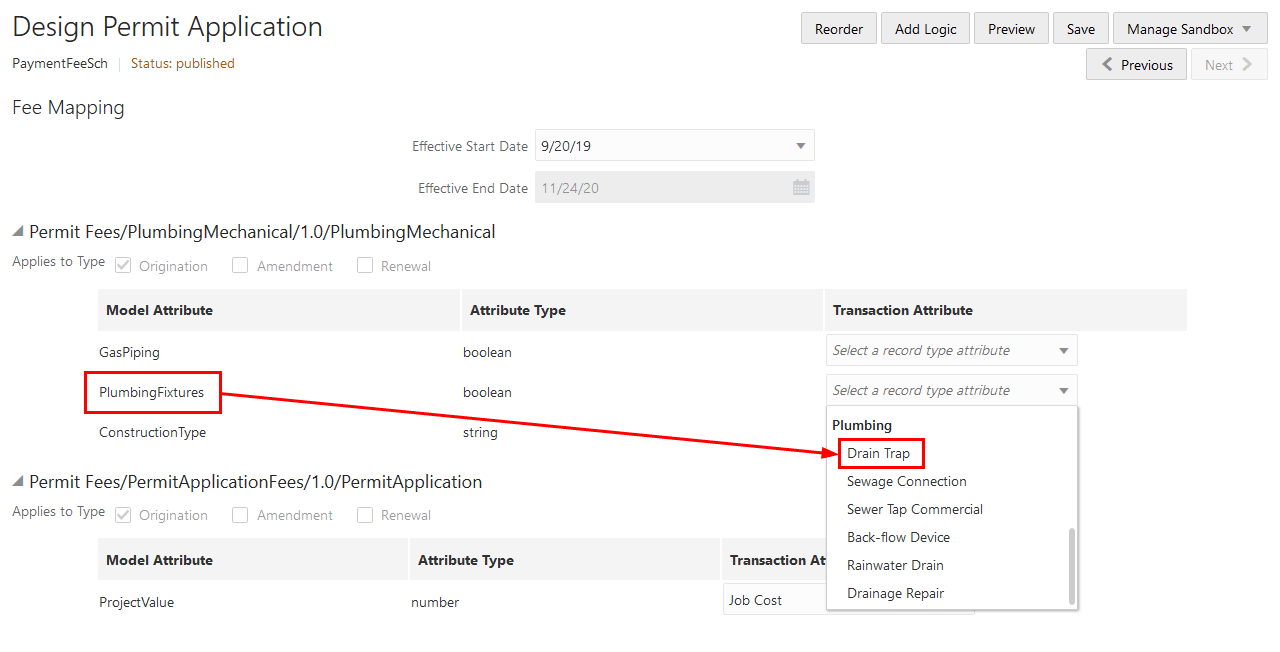
Task: Check the Amendment checkbox for PlumbingMechanical
Action: pyautogui.click(x=240, y=265)
